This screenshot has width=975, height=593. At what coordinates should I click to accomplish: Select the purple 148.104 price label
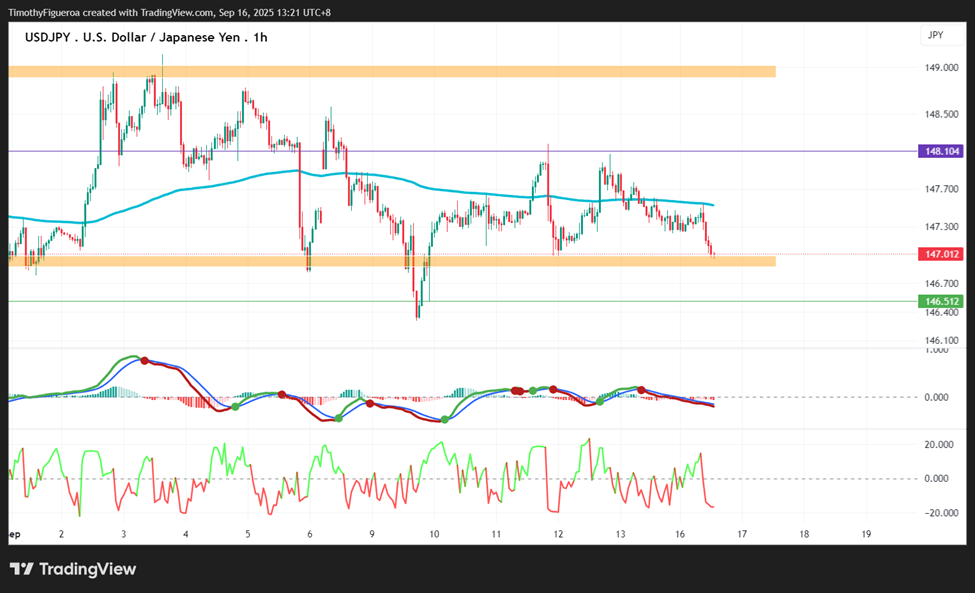[941, 151]
